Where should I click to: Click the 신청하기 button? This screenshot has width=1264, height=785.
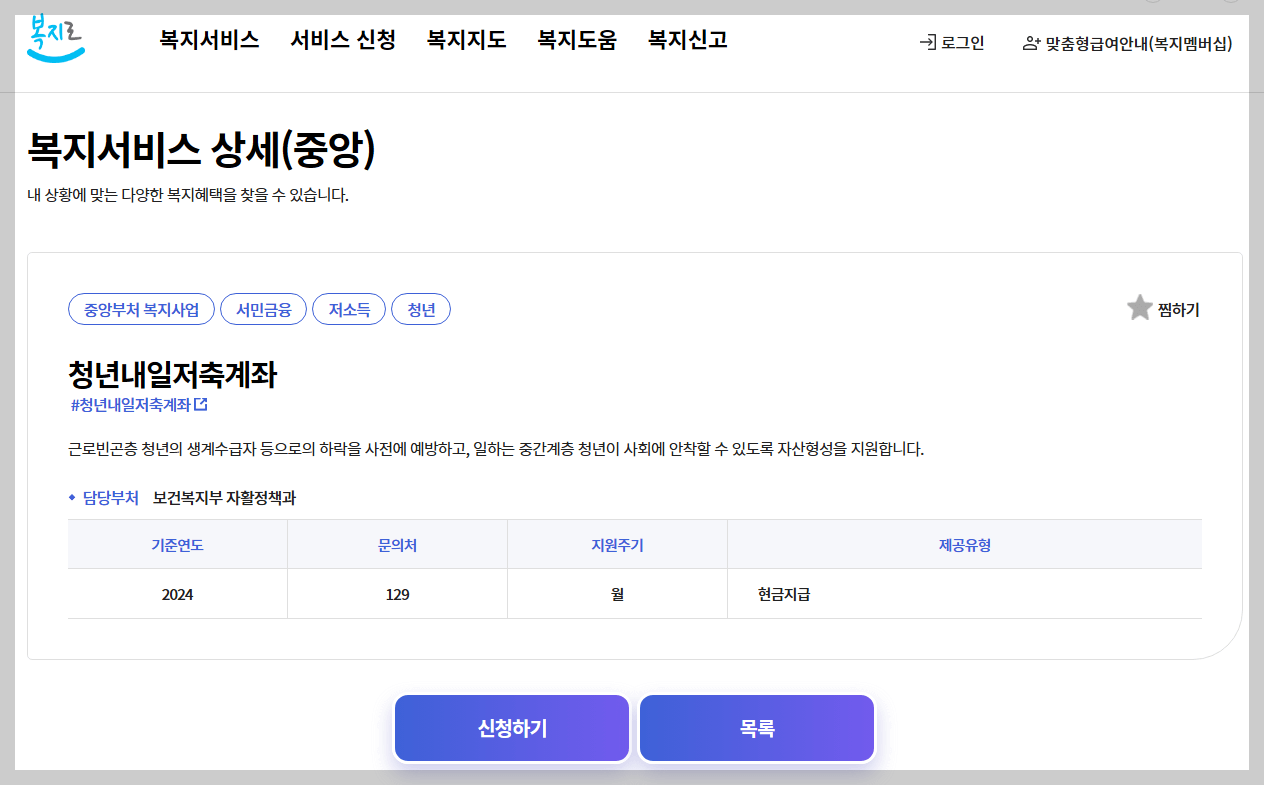pos(511,728)
